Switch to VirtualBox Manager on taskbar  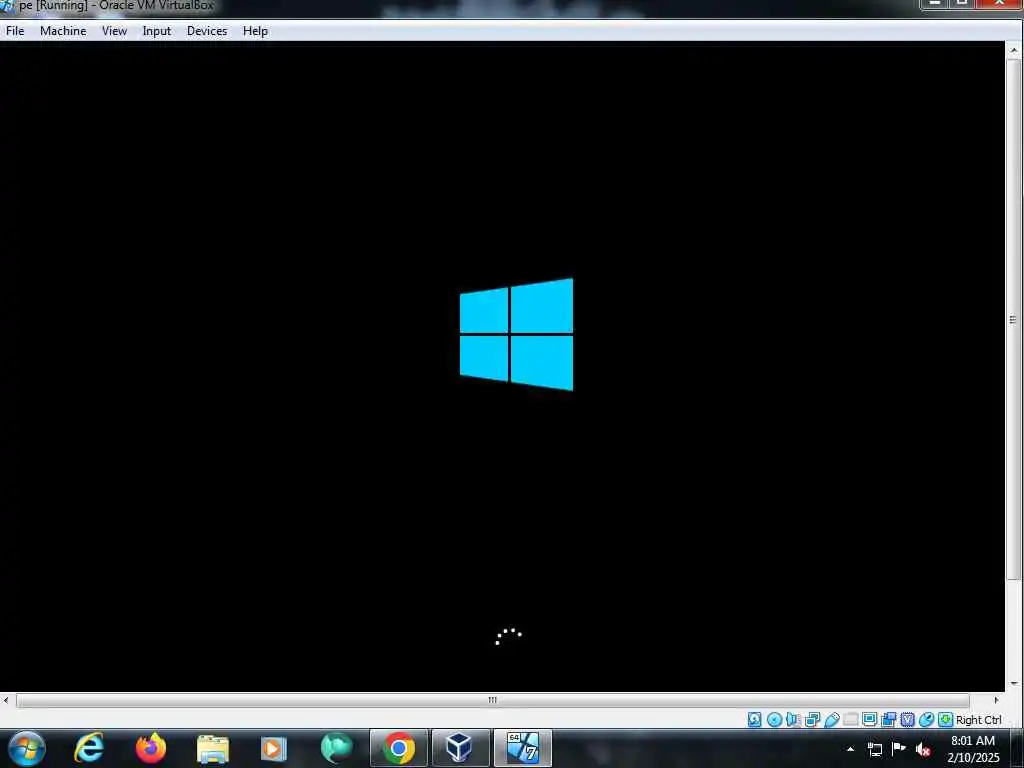coord(460,748)
